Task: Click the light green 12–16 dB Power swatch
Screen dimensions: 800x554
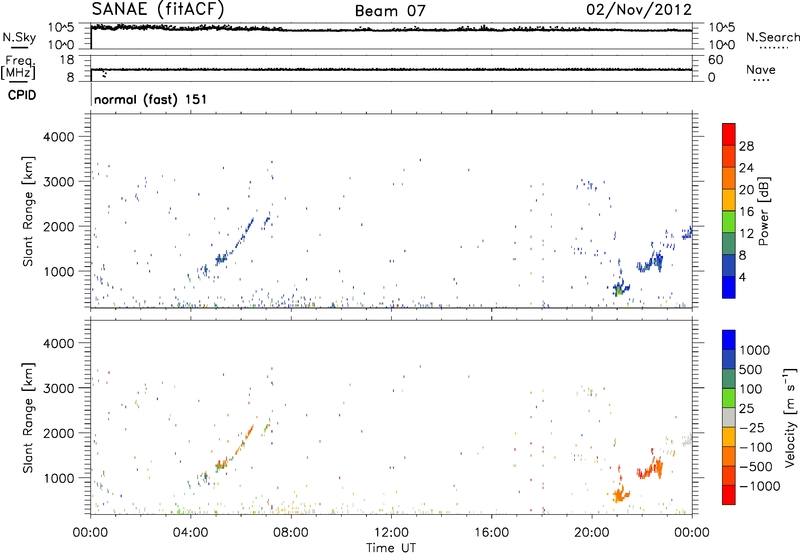Action: pyautogui.click(x=729, y=222)
